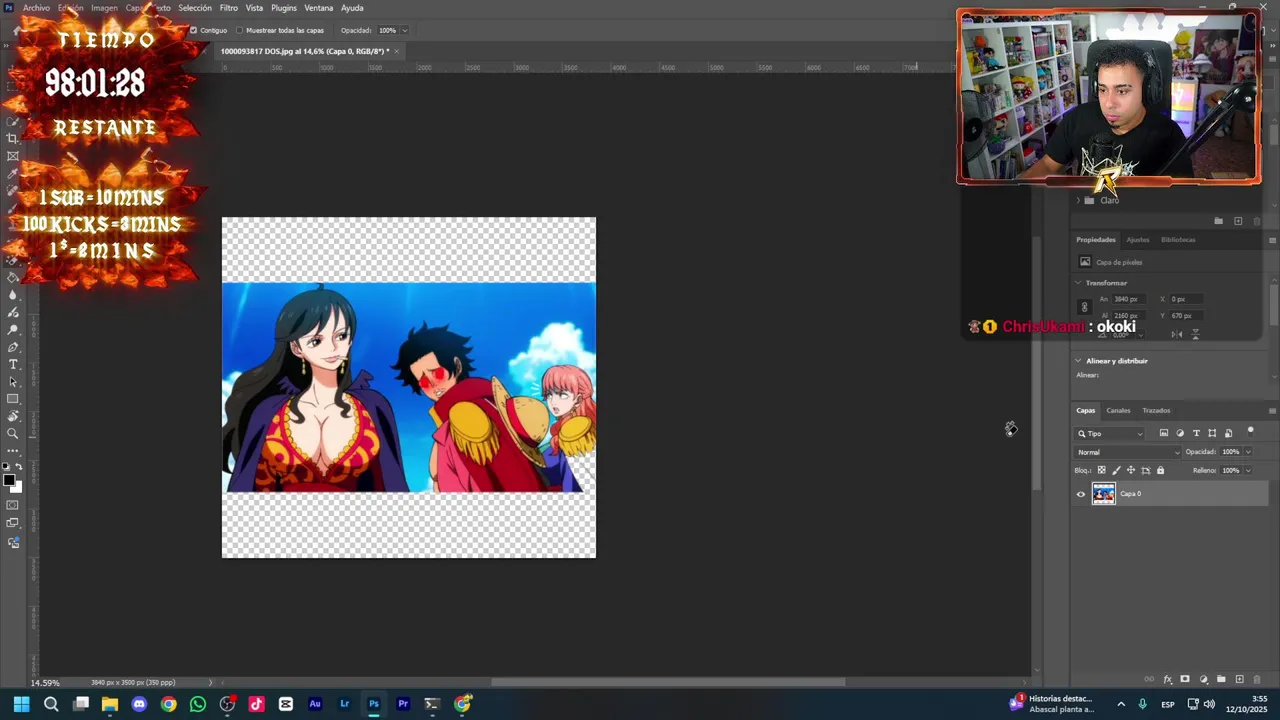Screen dimensions: 1280x720
Task: Click the link layers icon
Action: (1149, 679)
